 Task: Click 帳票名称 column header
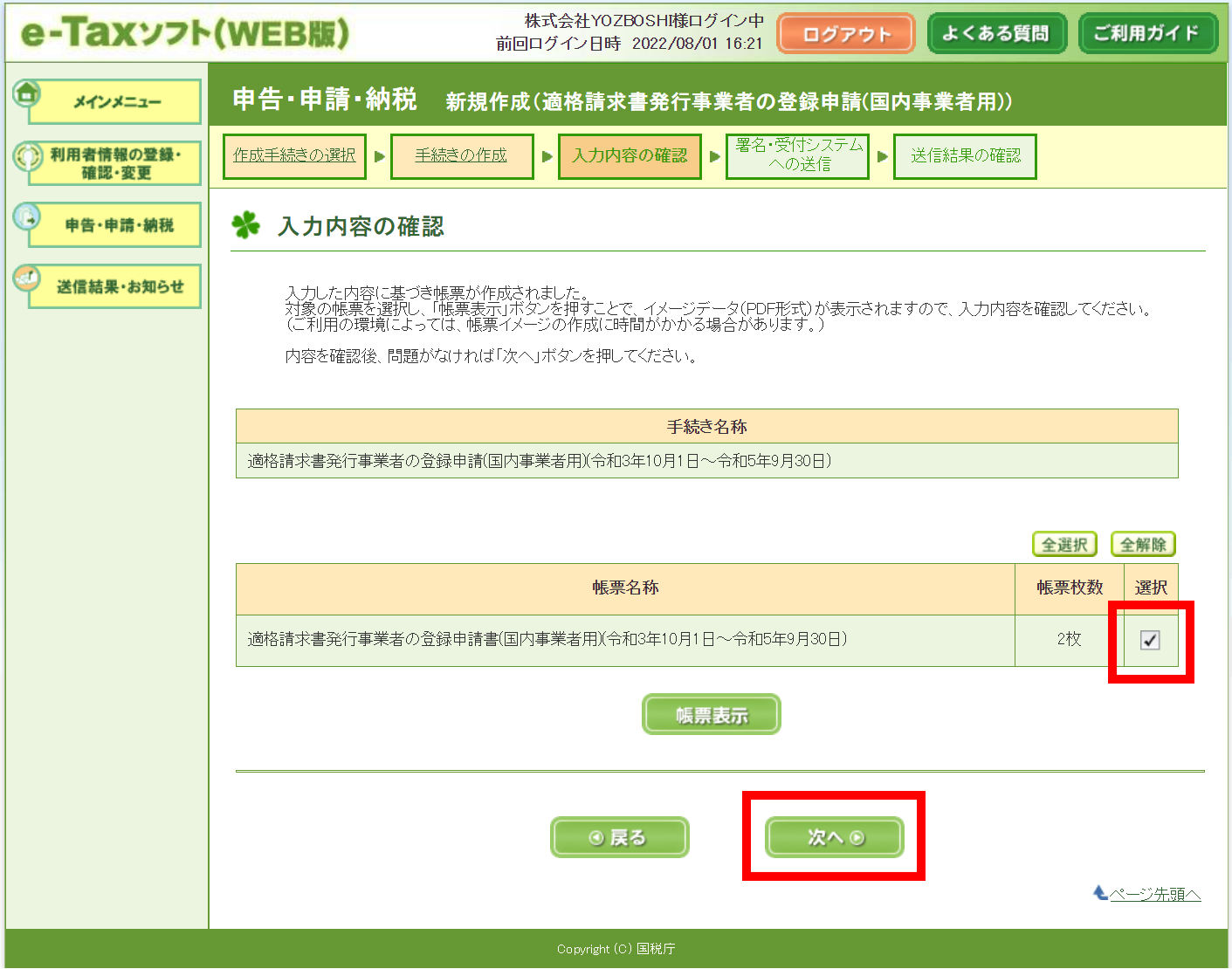click(x=625, y=588)
